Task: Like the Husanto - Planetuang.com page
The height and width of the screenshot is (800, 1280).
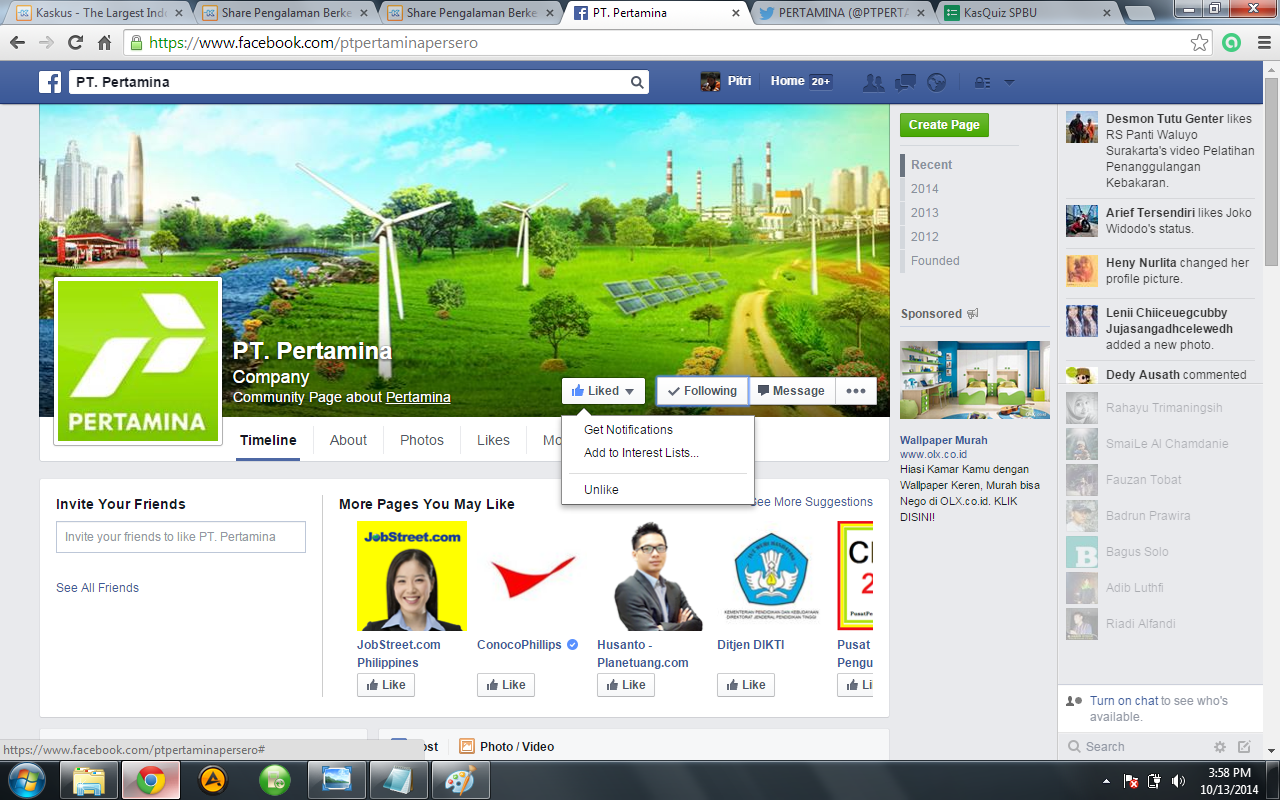Action: click(x=626, y=685)
